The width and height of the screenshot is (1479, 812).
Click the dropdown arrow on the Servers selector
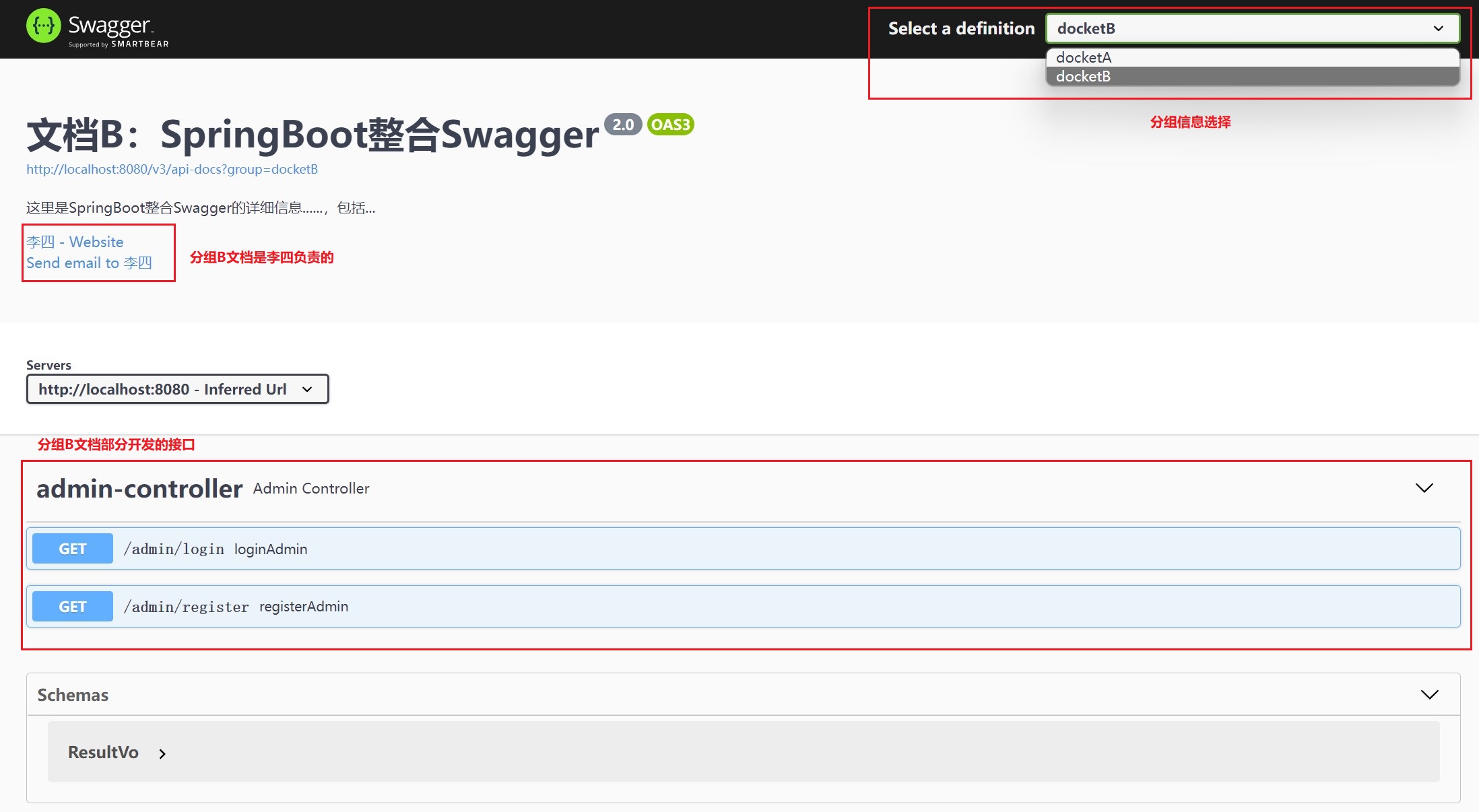tap(308, 388)
